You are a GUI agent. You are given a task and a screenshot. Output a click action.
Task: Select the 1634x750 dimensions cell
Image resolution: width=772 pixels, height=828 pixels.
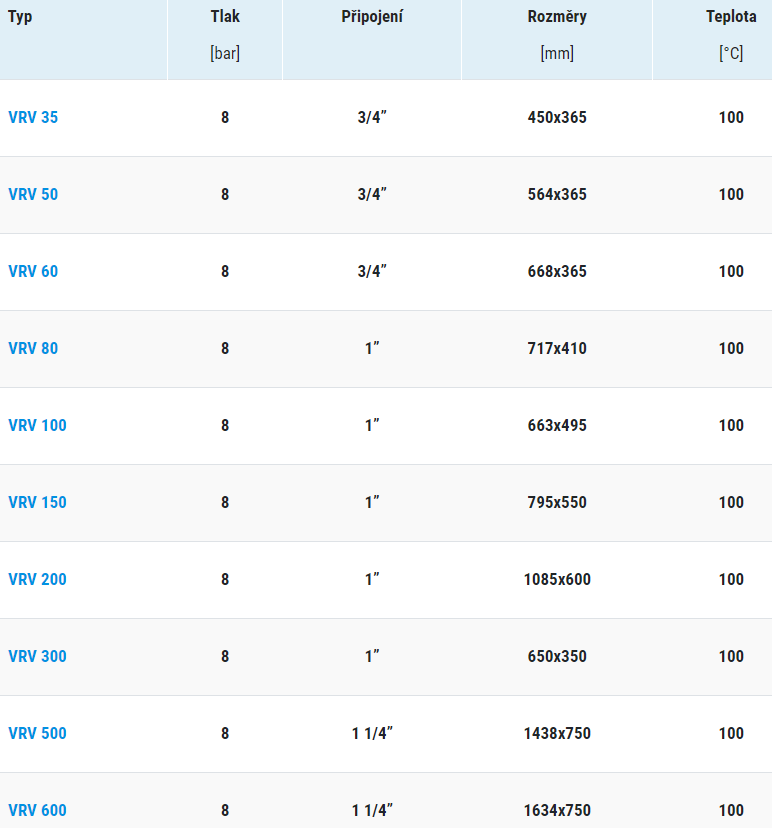557,810
